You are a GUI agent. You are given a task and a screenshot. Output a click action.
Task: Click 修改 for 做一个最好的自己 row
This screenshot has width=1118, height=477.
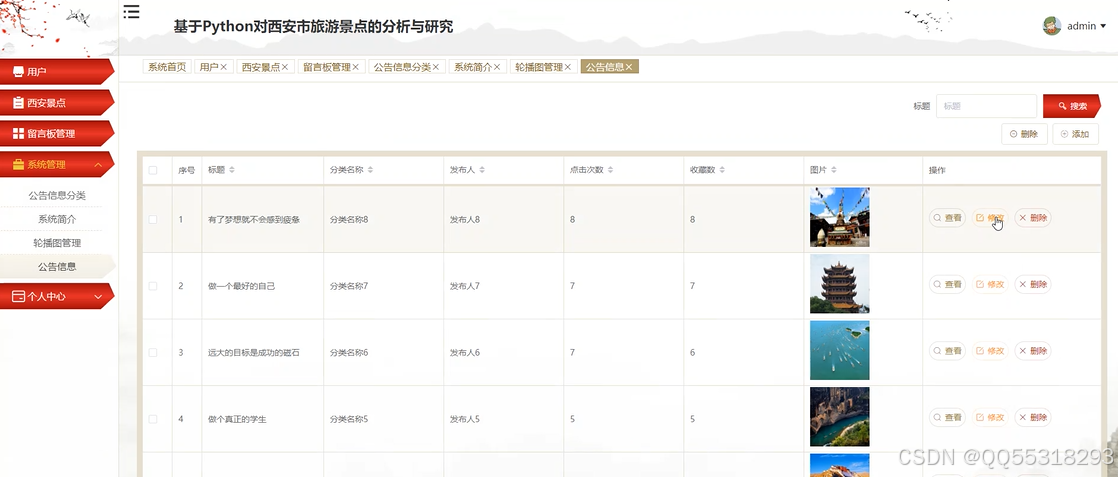click(x=990, y=284)
